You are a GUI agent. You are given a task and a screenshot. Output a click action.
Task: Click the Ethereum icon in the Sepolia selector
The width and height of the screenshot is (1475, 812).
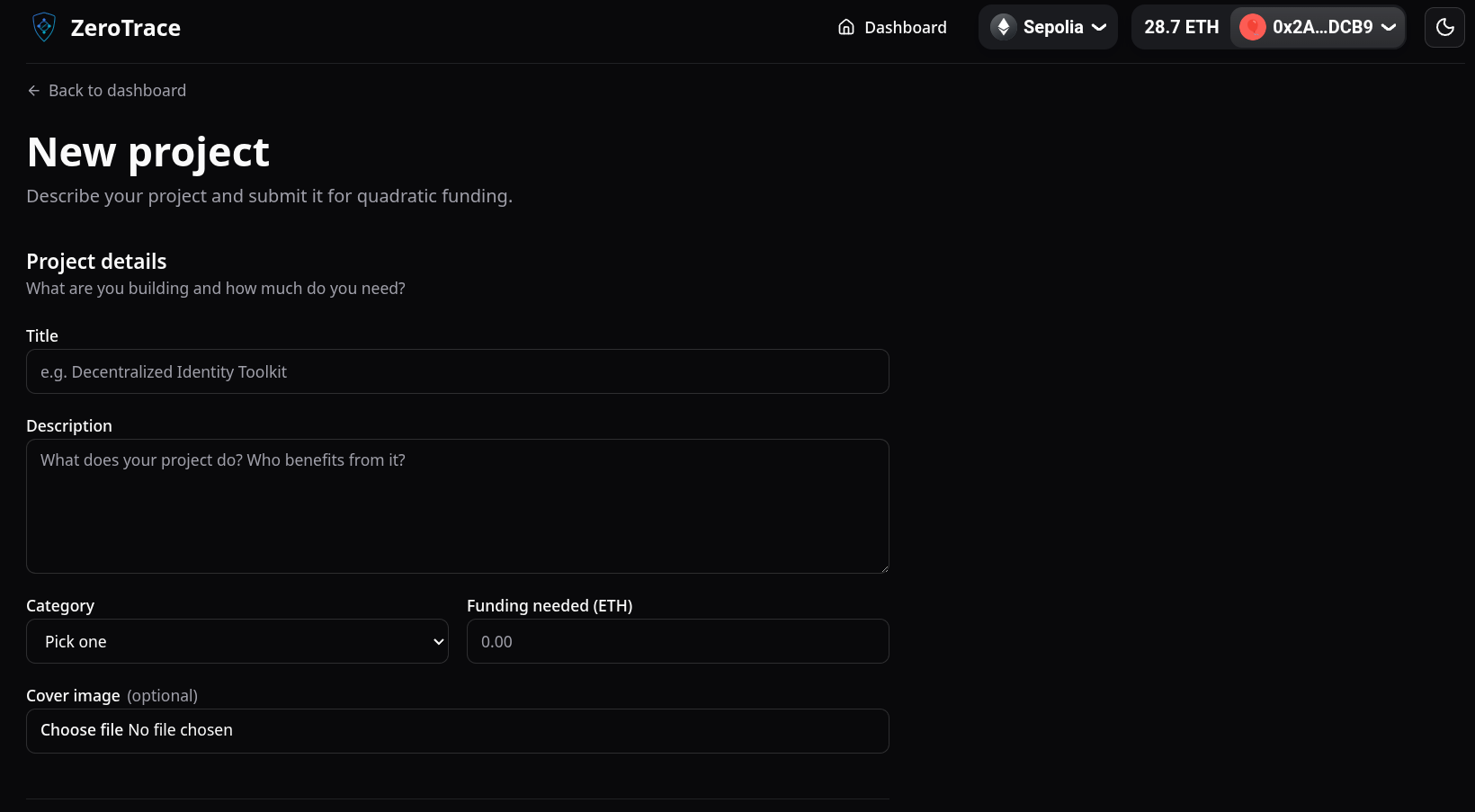[1002, 27]
